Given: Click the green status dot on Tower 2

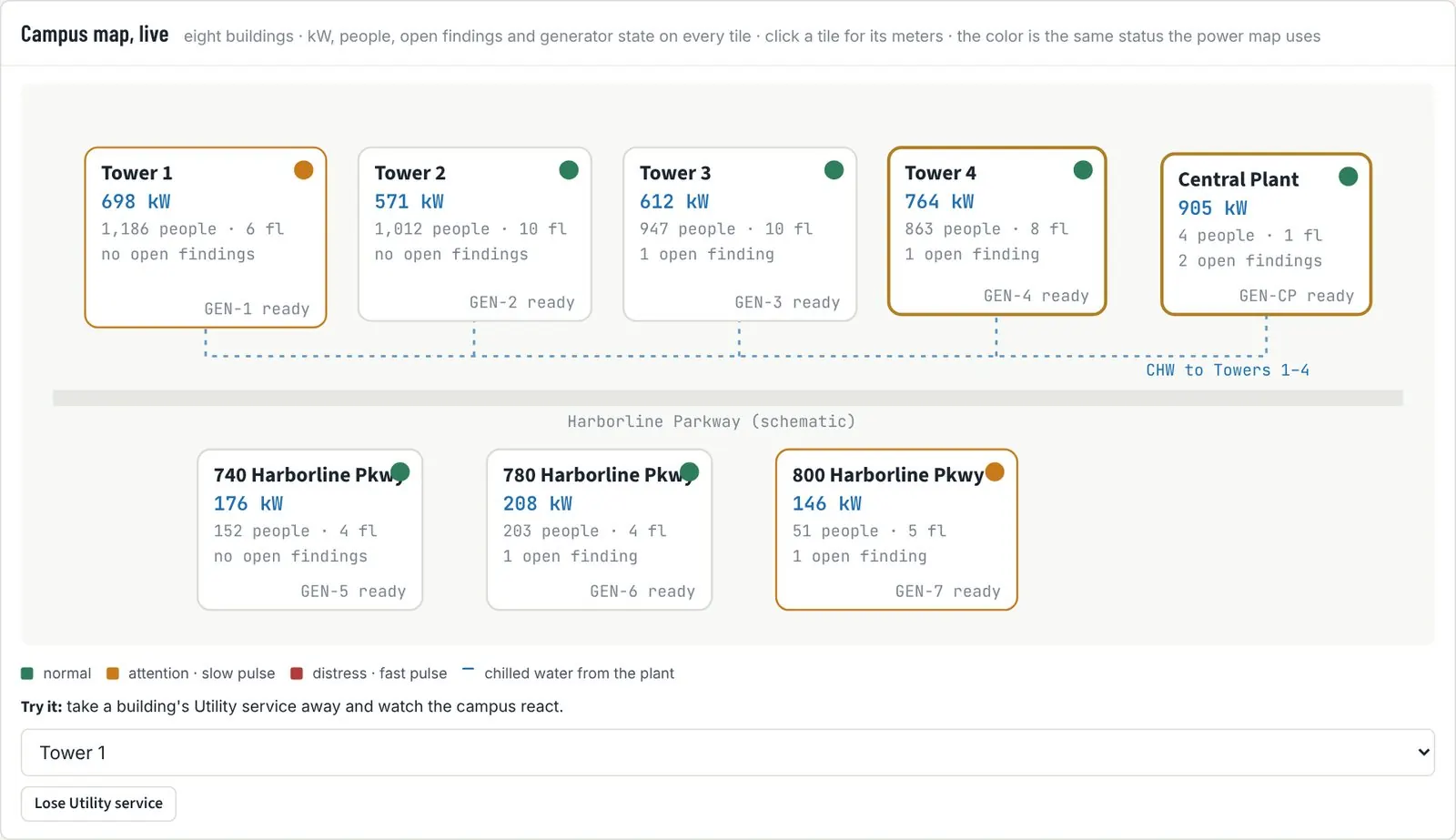Looking at the screenshot, I should (x=569, y=170).
